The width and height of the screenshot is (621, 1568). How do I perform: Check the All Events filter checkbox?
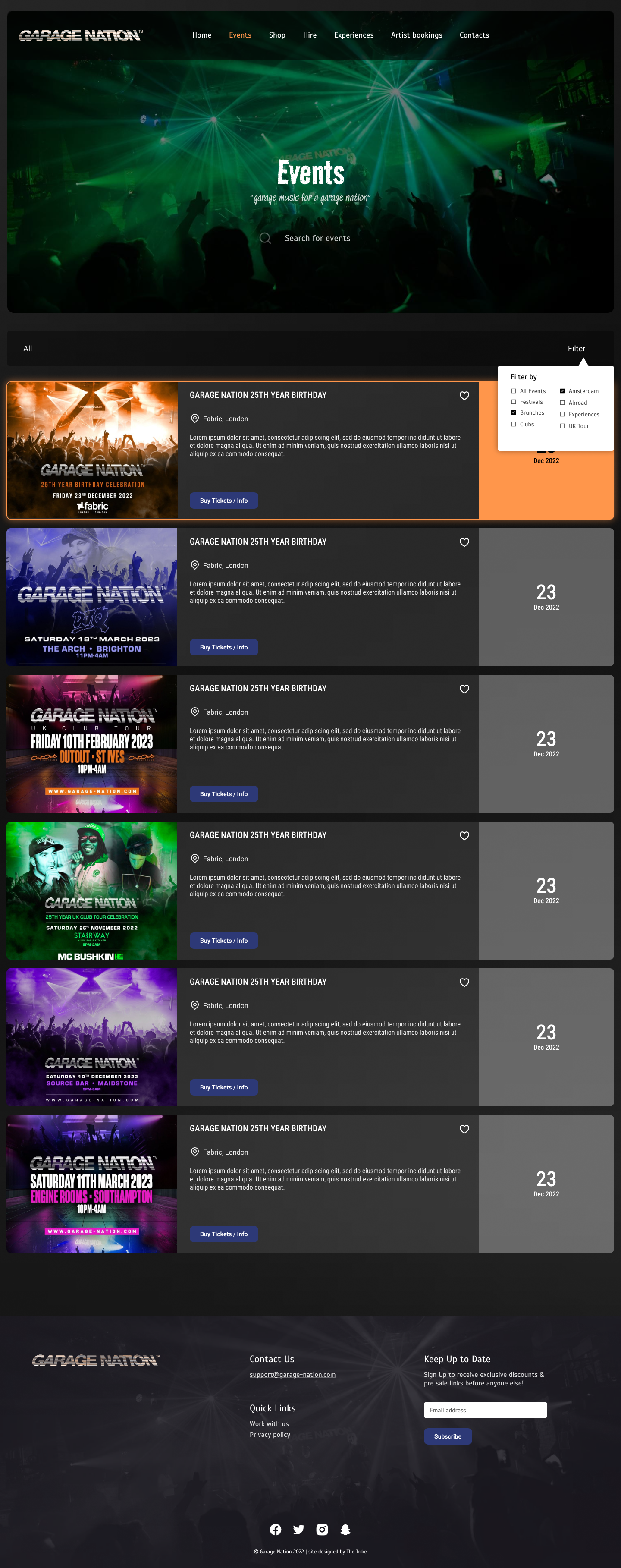point(513,391)
